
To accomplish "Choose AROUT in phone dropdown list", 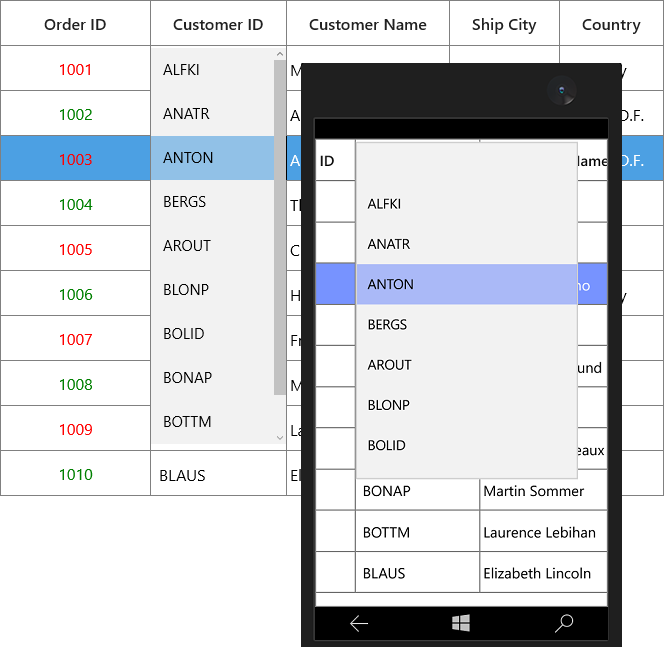I will click(x=467, y=365).
